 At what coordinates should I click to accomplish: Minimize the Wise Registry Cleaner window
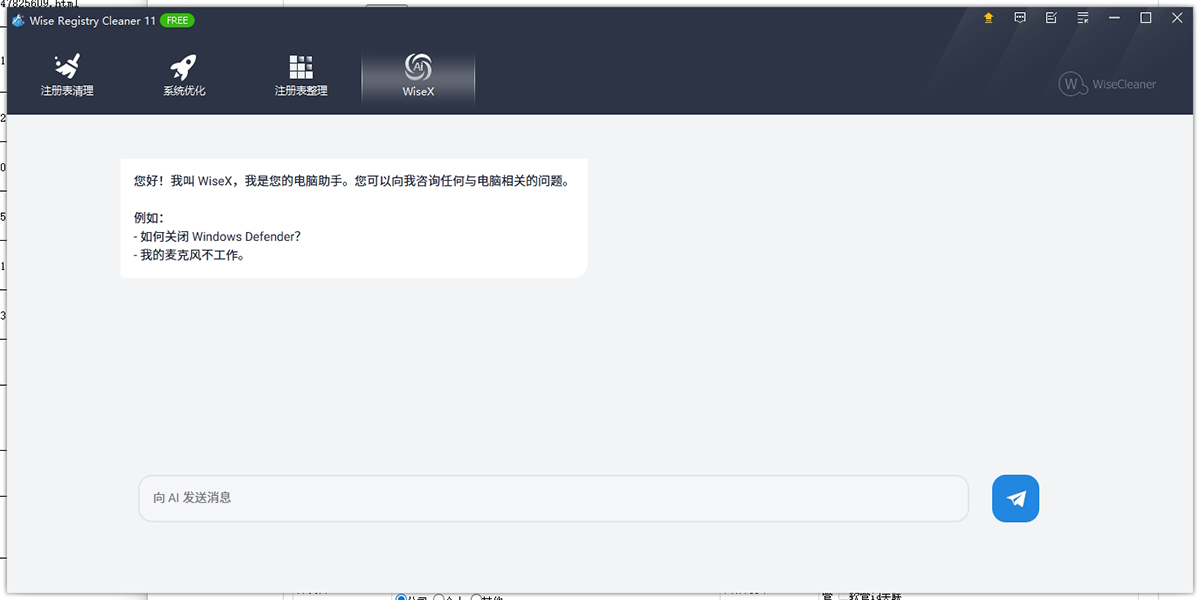pyautogui.click(x=1116, y=18)
